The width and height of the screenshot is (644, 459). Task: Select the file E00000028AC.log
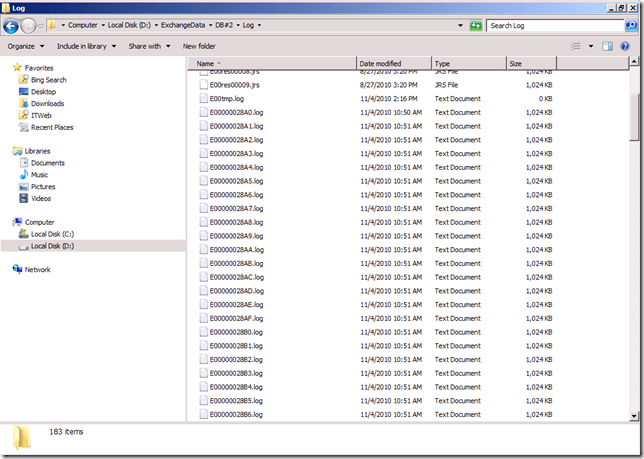click(x=237, y=277)
